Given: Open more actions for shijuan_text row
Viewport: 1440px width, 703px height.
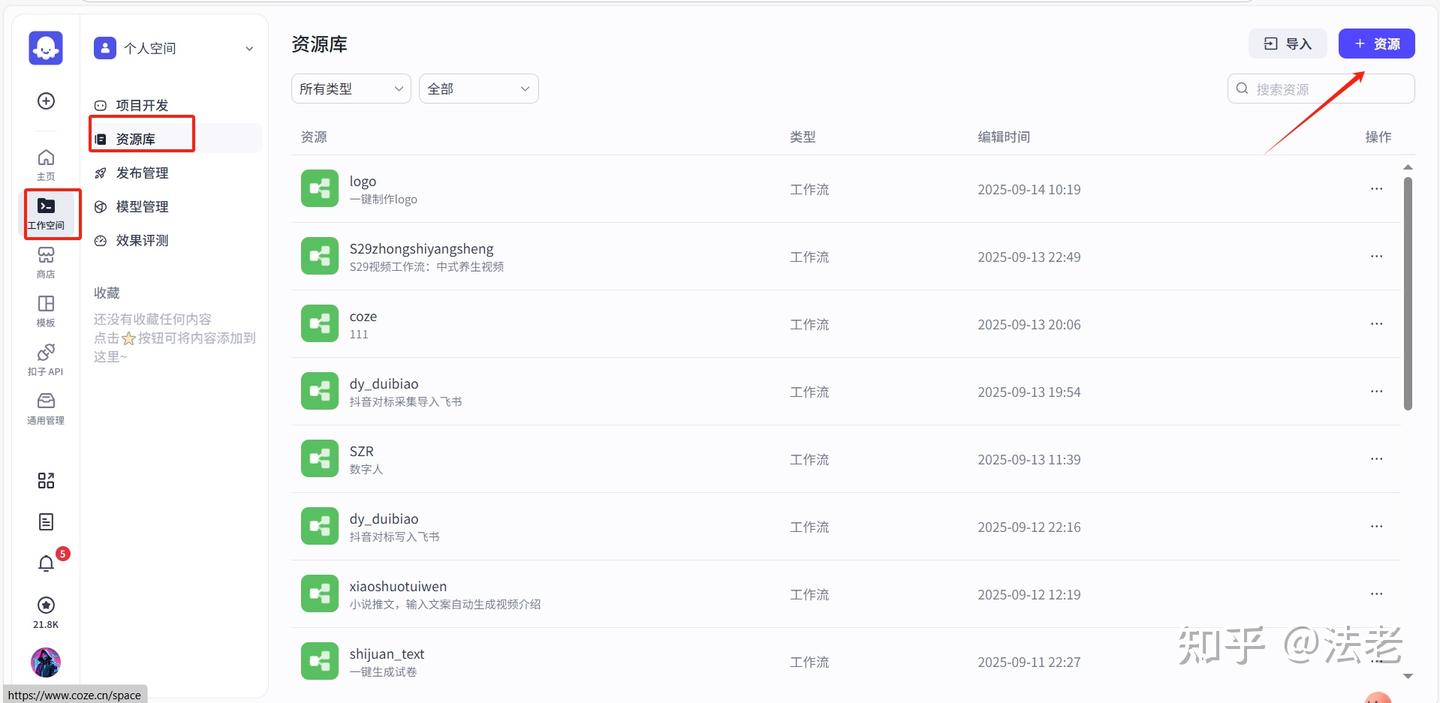Looking at the screenshot, I should [1377, 662].
